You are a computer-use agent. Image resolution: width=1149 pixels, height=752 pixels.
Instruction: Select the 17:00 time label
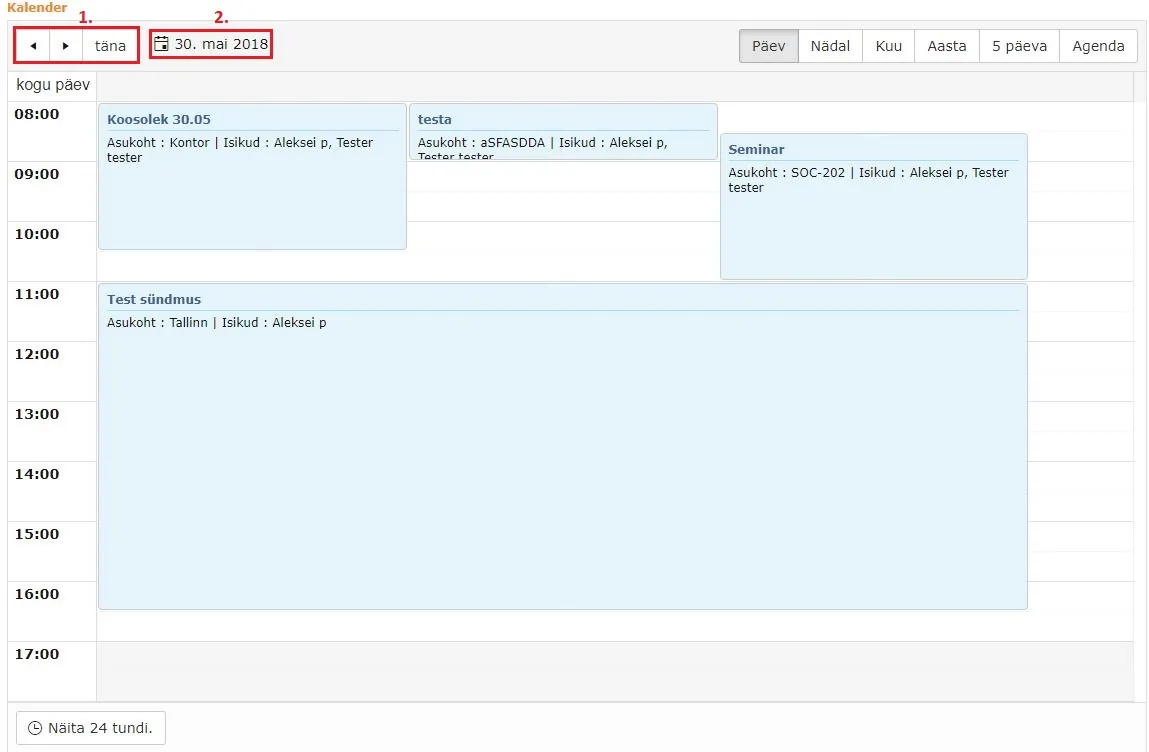[37, 655]
